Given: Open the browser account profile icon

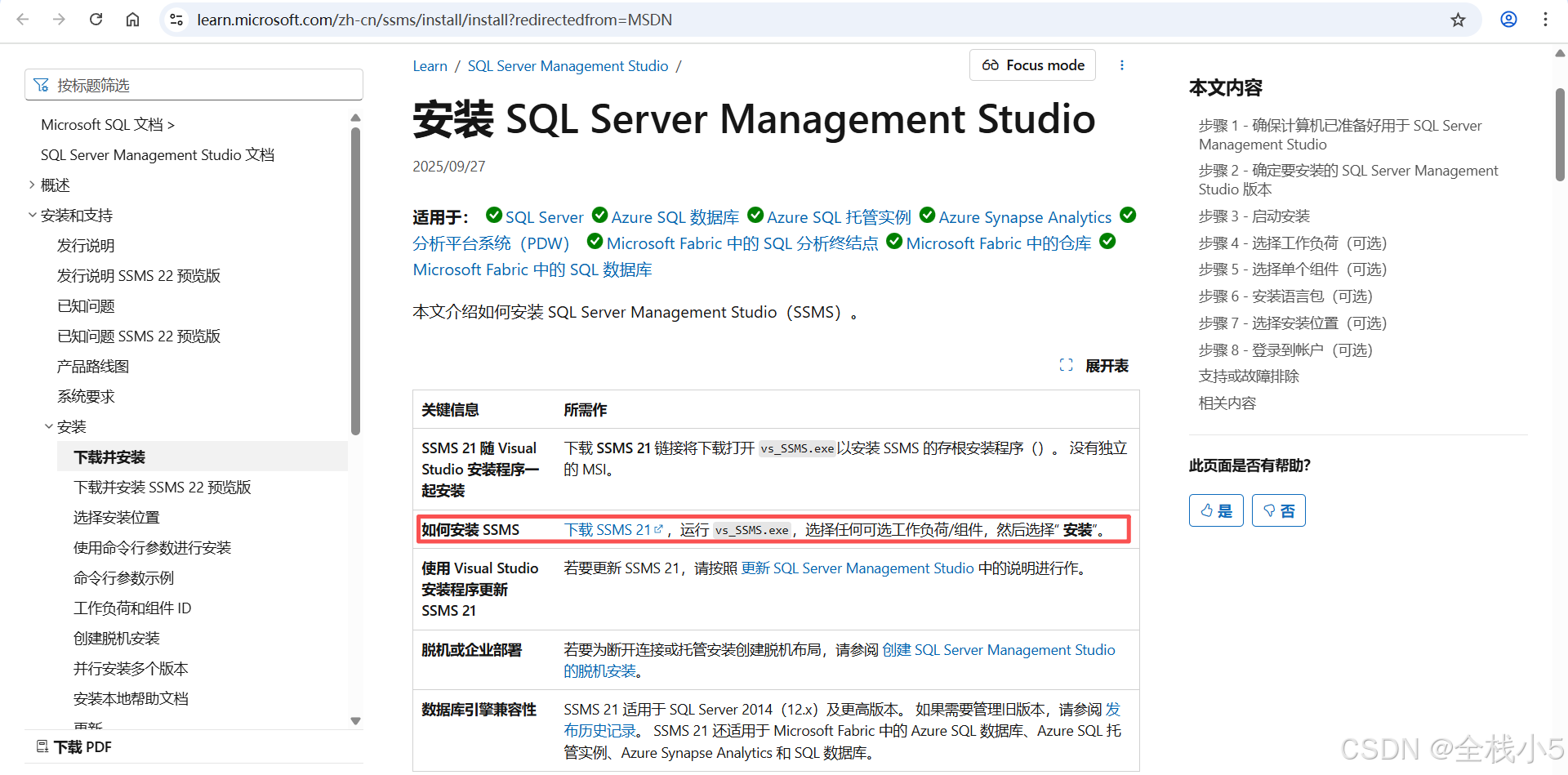Looking at the screenshot, I should (x=1508, y=19).
